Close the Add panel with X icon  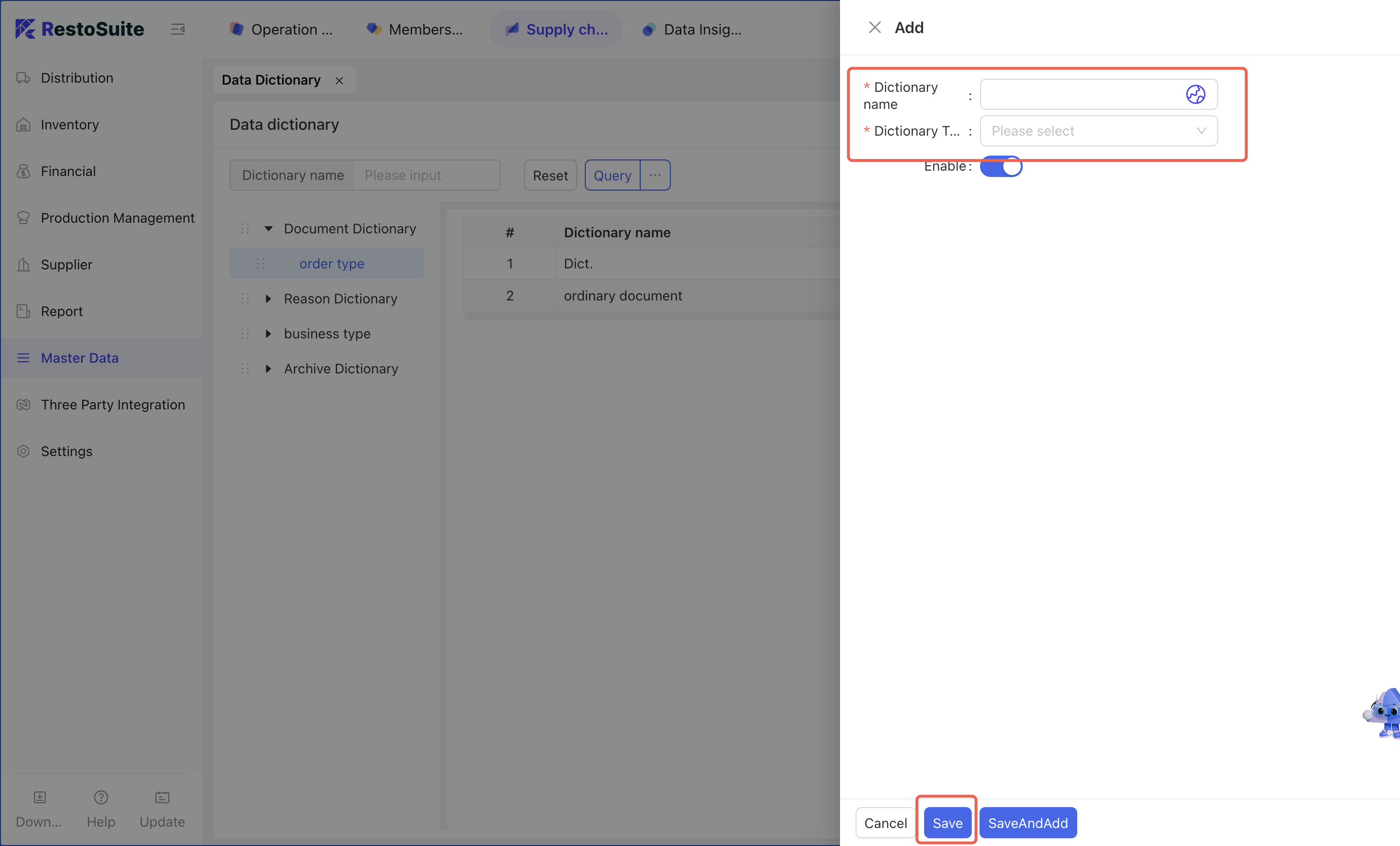point(875,27)
